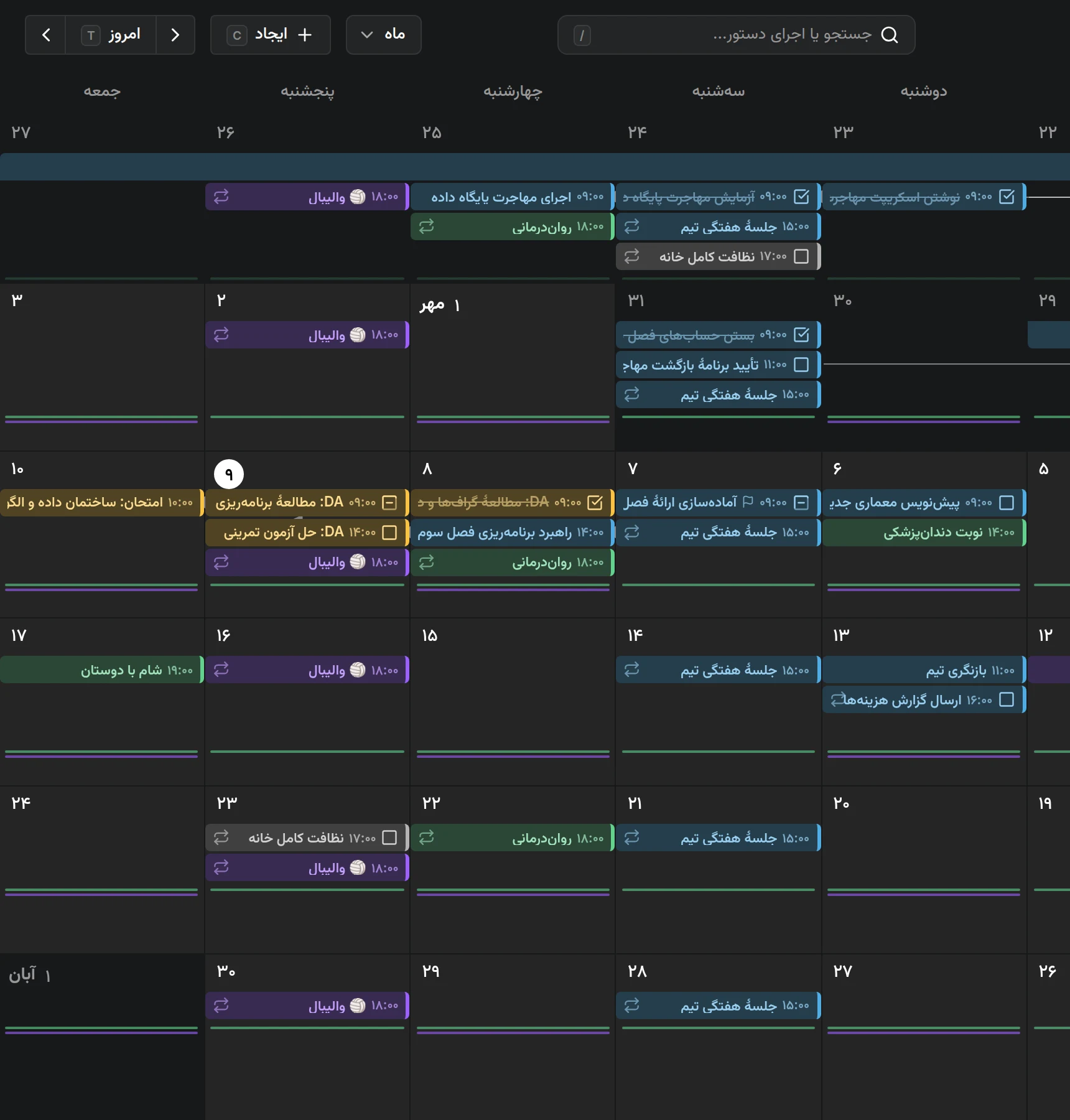Expand the partially done DA: مطالعهٔ برنامه‌ریزی task
This screenshot has width=1070, height=1120.
pyautogui.click(x=389, y=503)
